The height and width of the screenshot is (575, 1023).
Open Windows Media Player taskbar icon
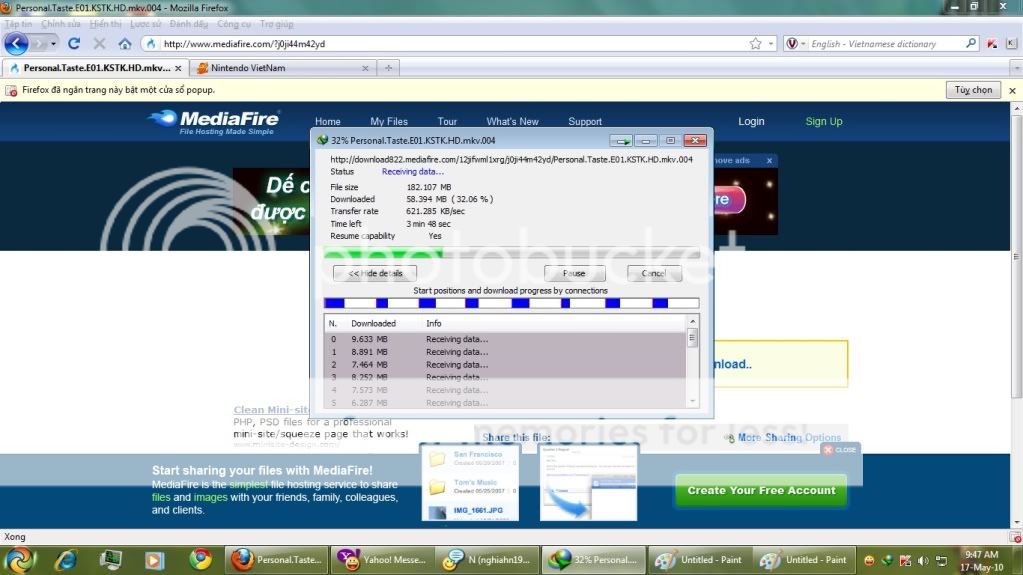point(155,560)
